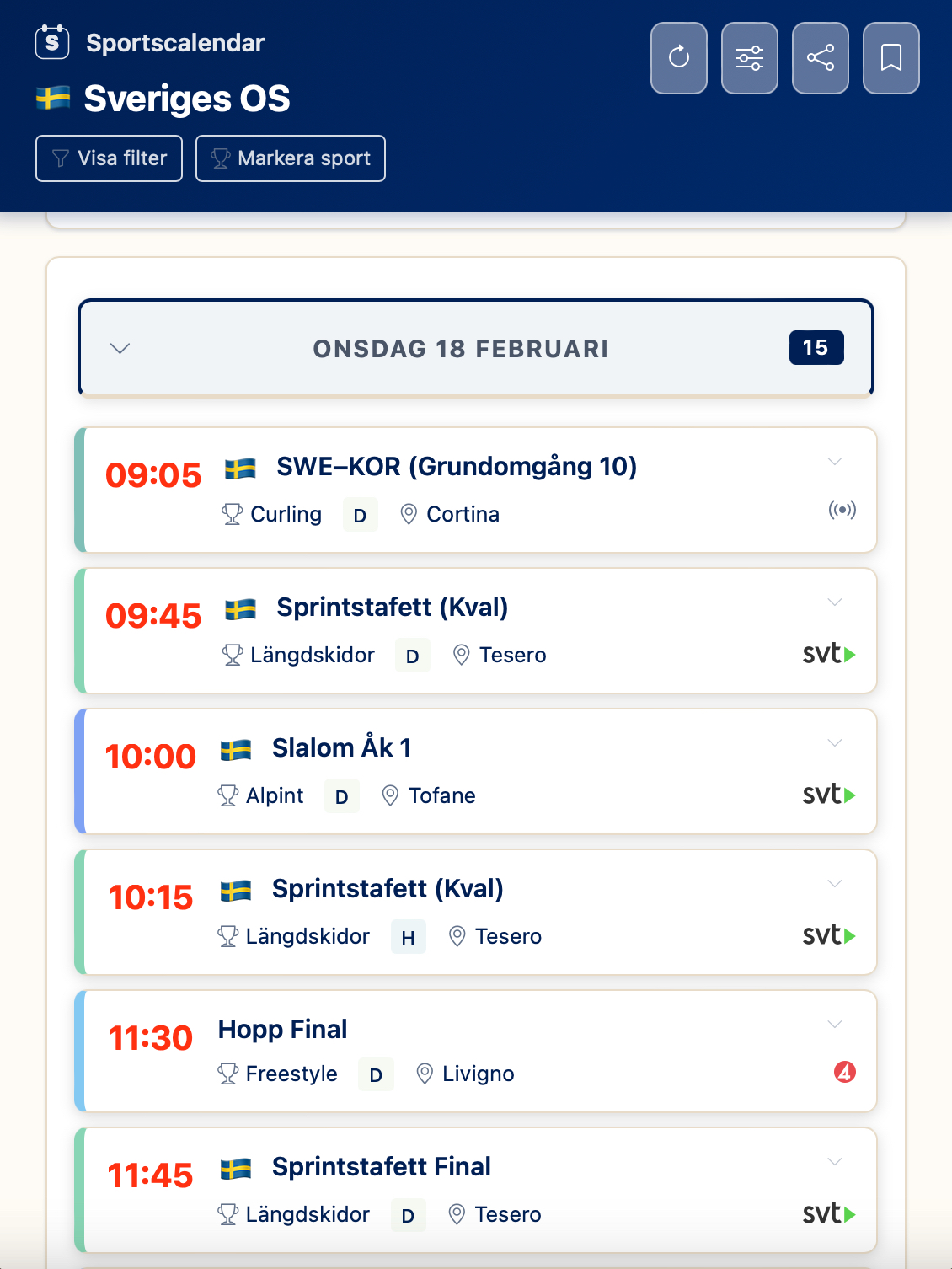Click SVT Play logo on Sprintstafett Final
952x1269 pixels.
tap(829, 1213)
